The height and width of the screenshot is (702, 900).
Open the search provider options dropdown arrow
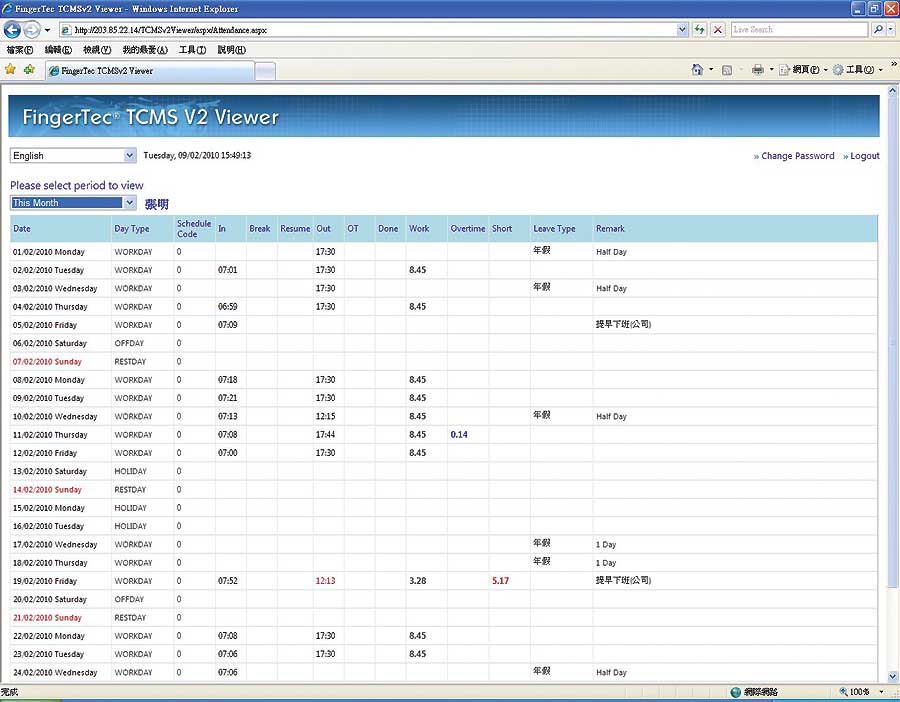pos(891,29)
